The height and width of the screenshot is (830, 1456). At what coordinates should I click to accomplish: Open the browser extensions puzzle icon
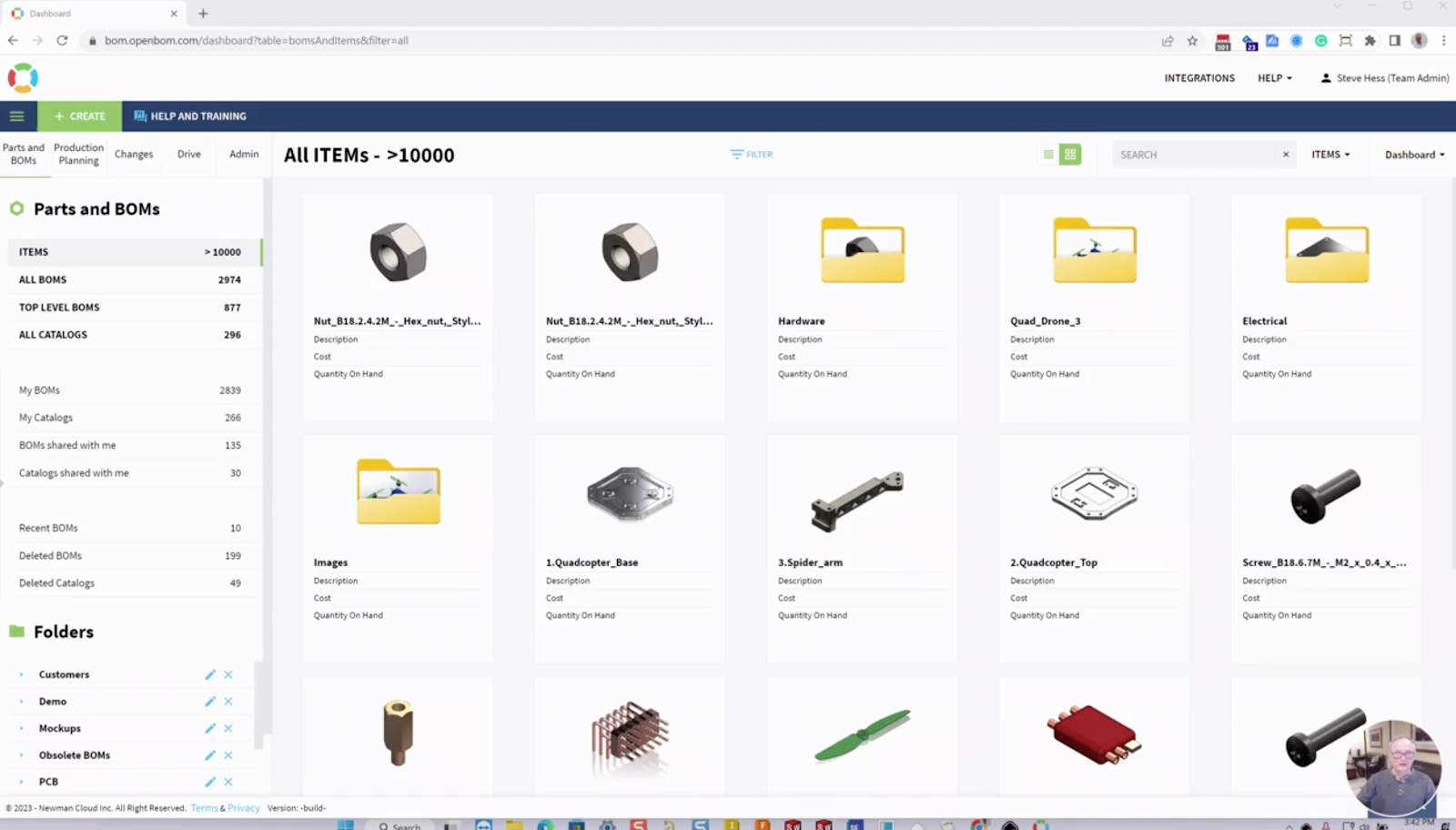1370,41
